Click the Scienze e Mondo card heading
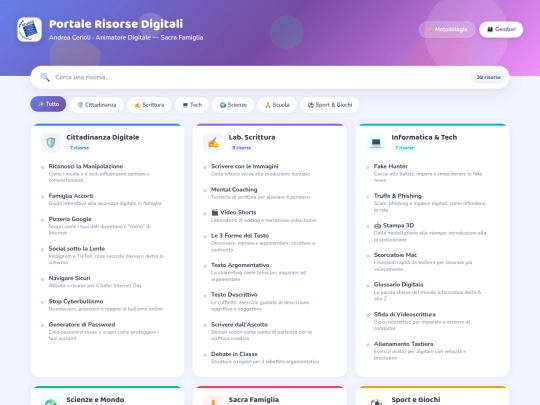This screenshot has height=405, width=540. 95,399
